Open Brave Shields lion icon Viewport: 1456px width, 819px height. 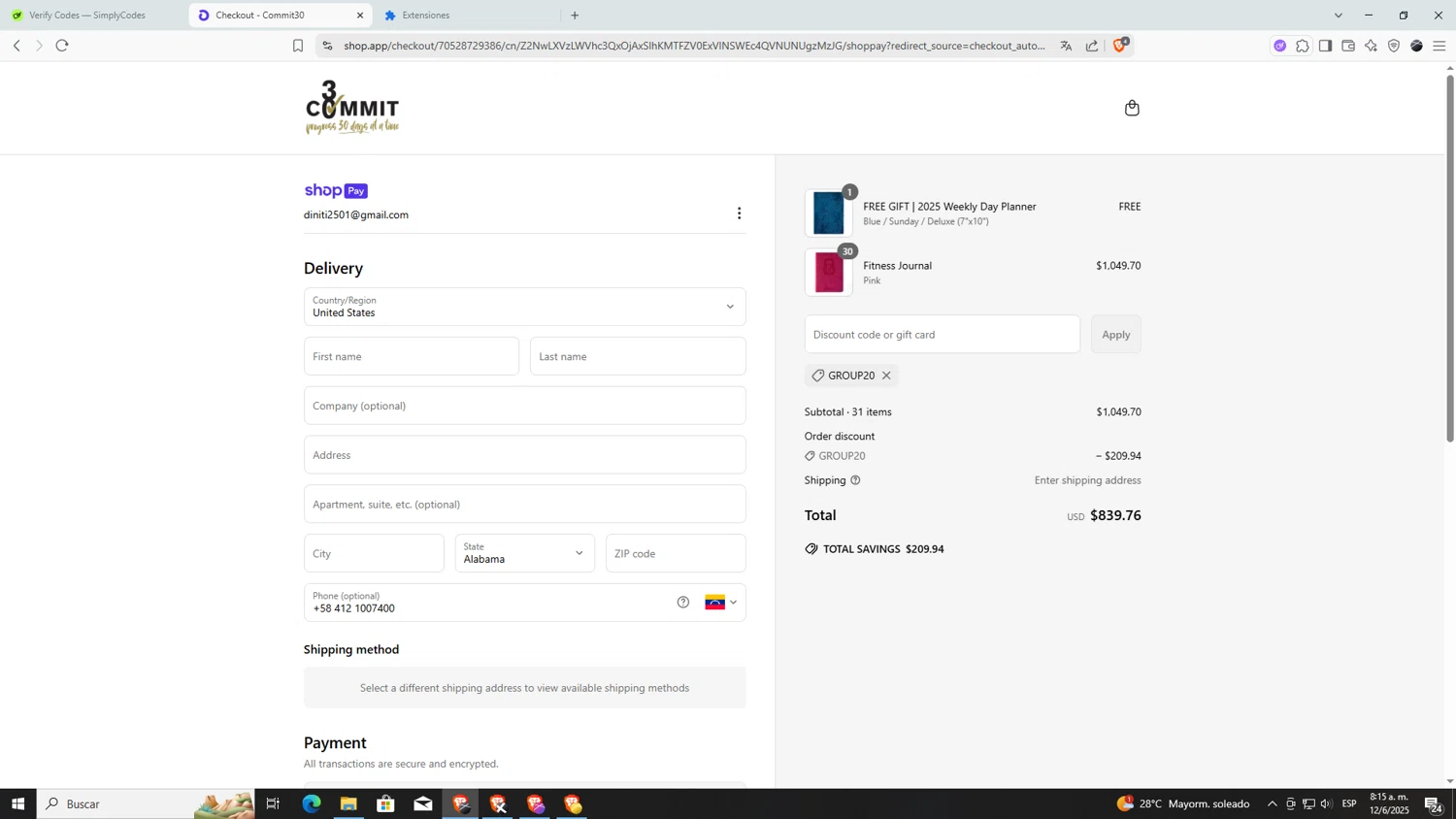click(x=1120, y=45)
